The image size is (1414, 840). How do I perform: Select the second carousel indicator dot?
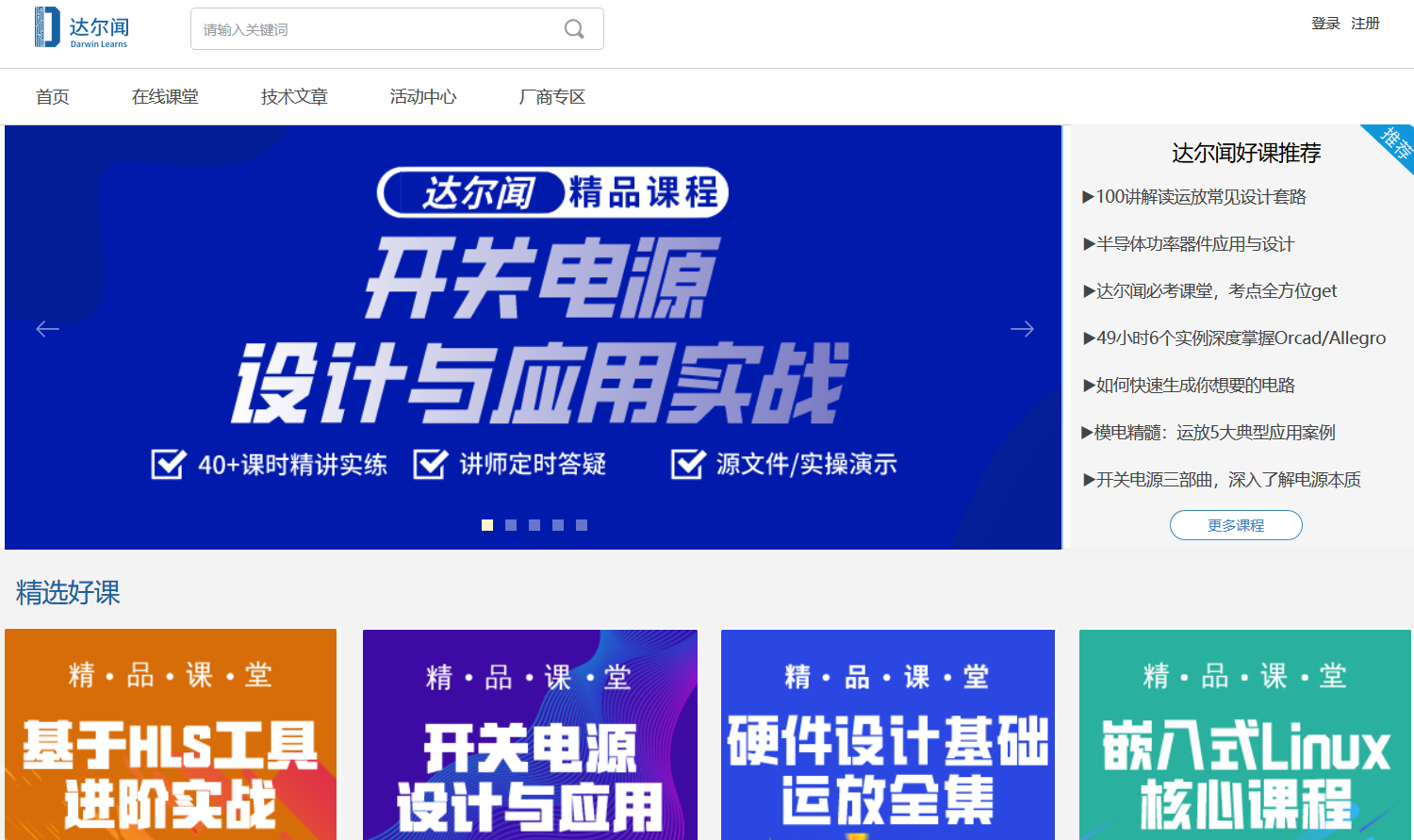click(x=511, y=525)
